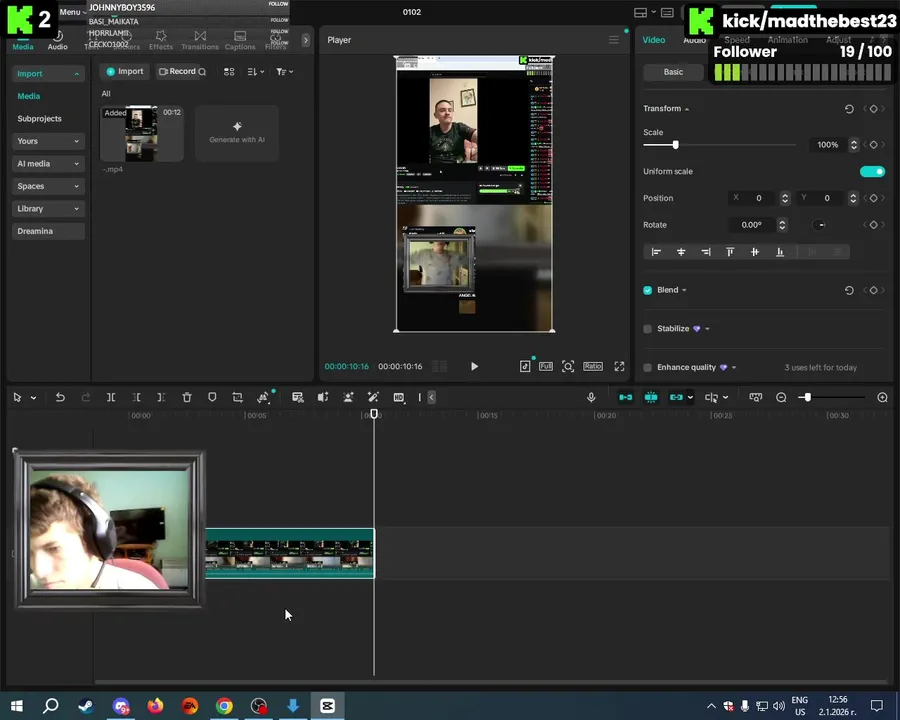Reset Blend settings with circular arrow
This screenshot has width=900, height=720.
point(849,291)
